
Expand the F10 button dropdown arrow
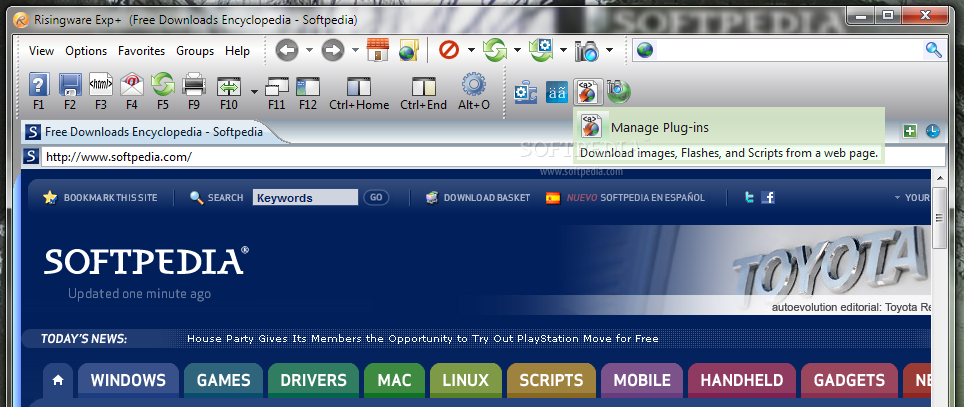tap(254, 92)
